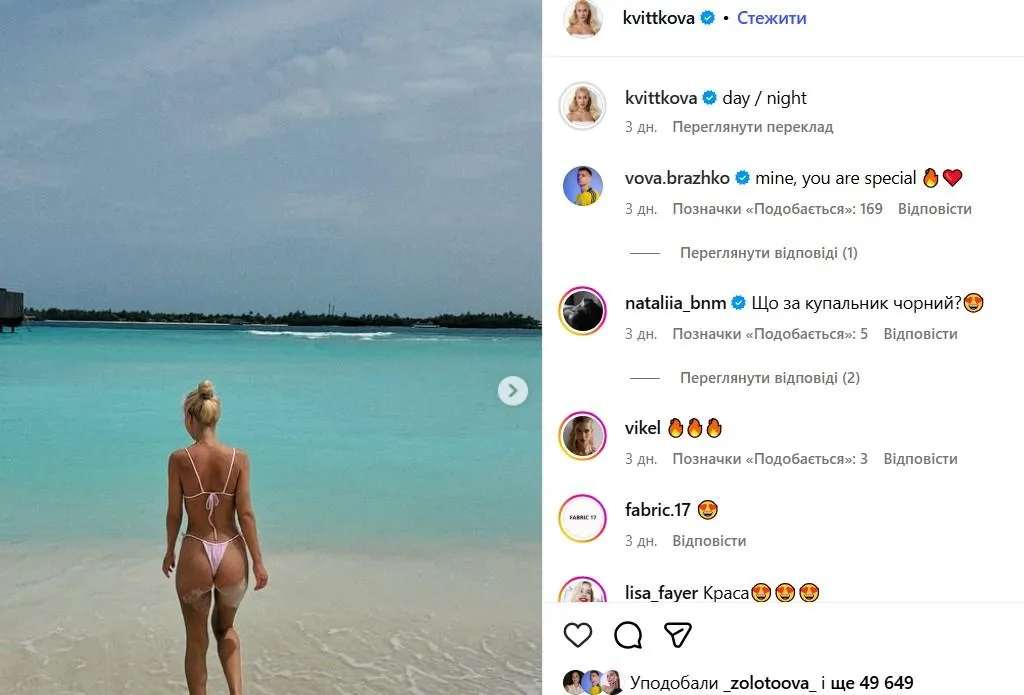1024x695 pixels.
Task: Click the beach photo of the post
Action: point(270,348)
